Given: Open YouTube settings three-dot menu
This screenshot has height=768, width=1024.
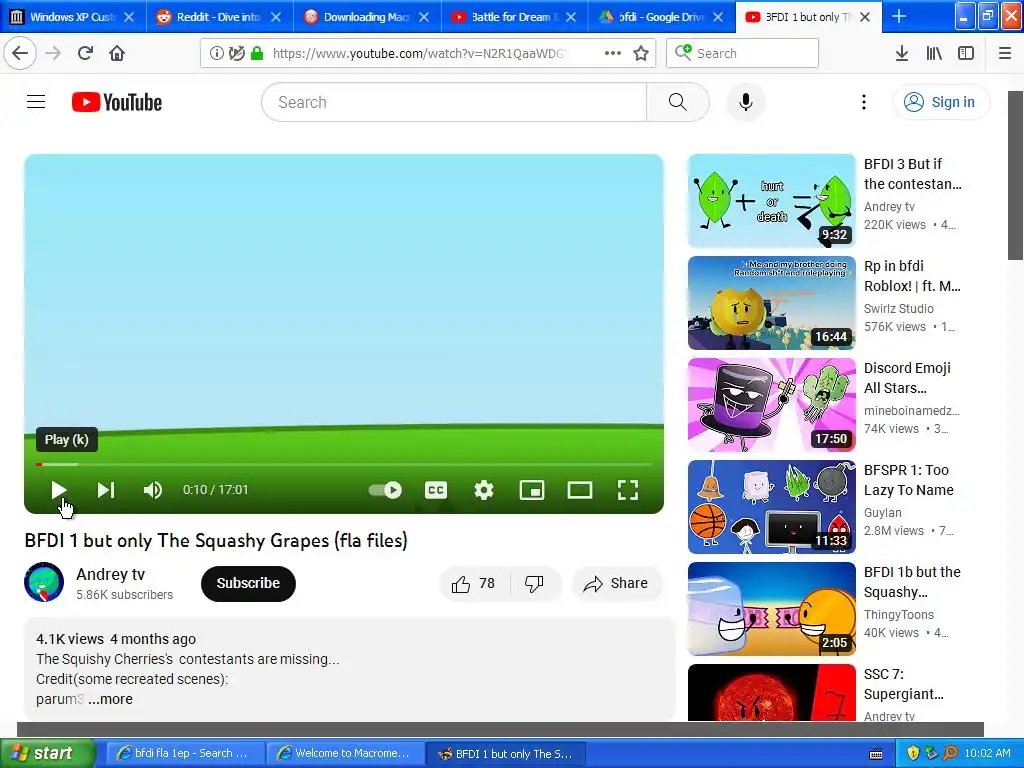Looking at the screenshot, I should [x=863, y=102].
